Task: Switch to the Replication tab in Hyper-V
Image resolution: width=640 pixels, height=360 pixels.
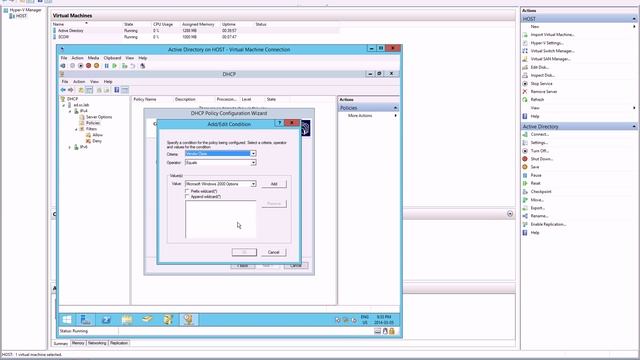Action: point(119,343)
